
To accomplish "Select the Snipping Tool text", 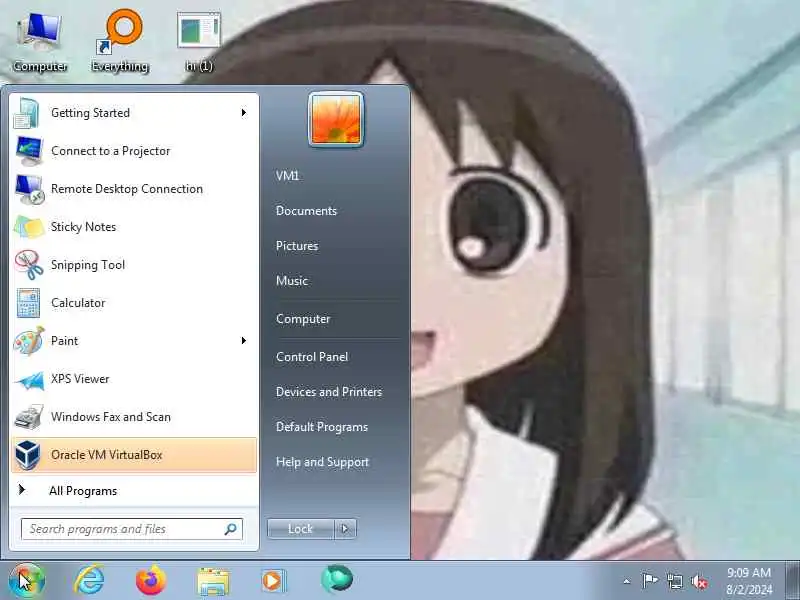I will click(x=88, y=265).
